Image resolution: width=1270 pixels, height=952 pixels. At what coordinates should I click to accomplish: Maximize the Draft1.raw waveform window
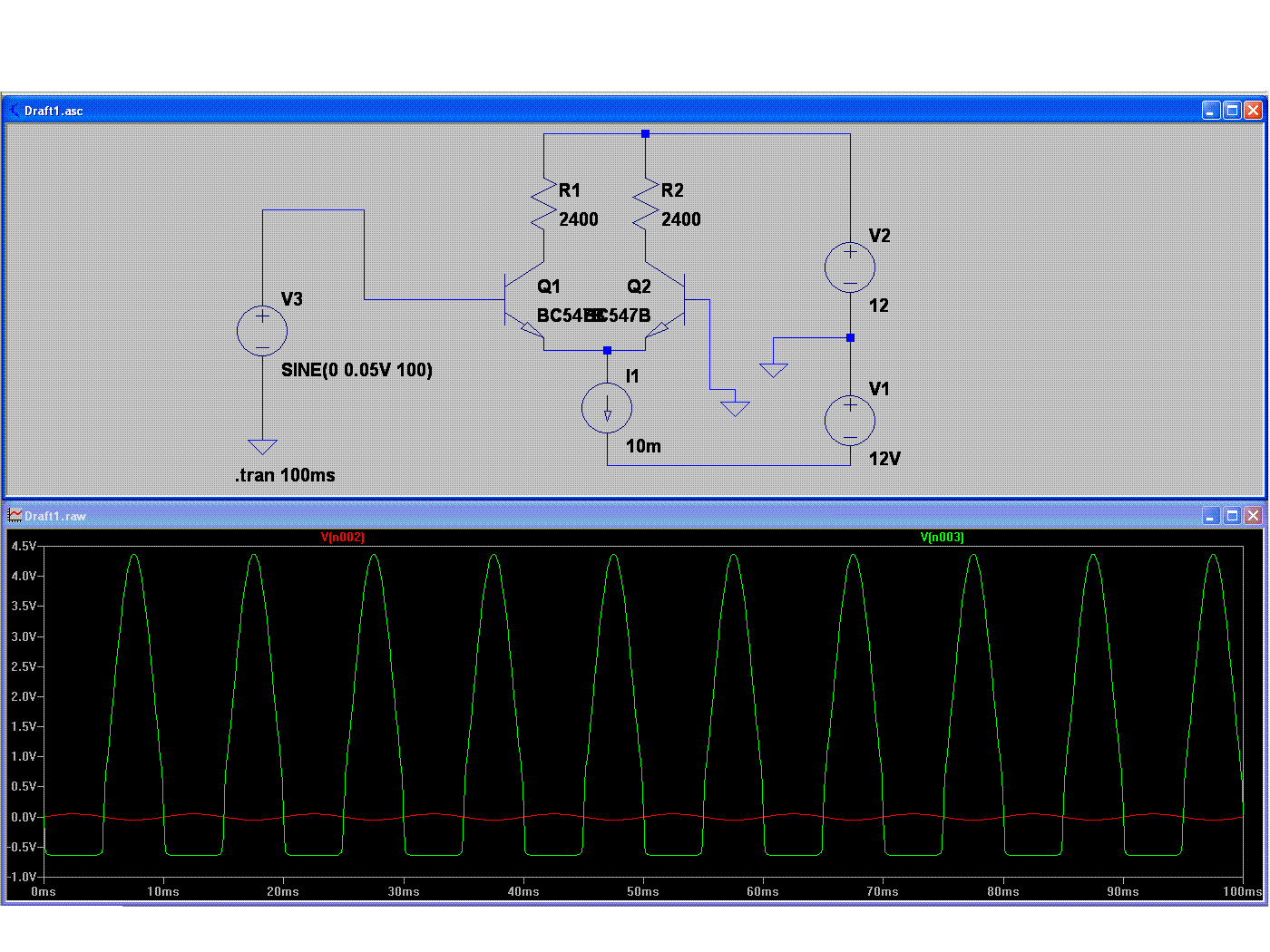[1232, 515]
